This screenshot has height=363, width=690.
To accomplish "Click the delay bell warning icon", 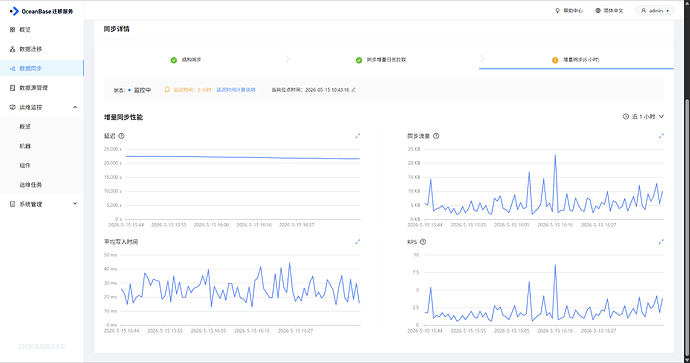I will (x=167, y=89).
